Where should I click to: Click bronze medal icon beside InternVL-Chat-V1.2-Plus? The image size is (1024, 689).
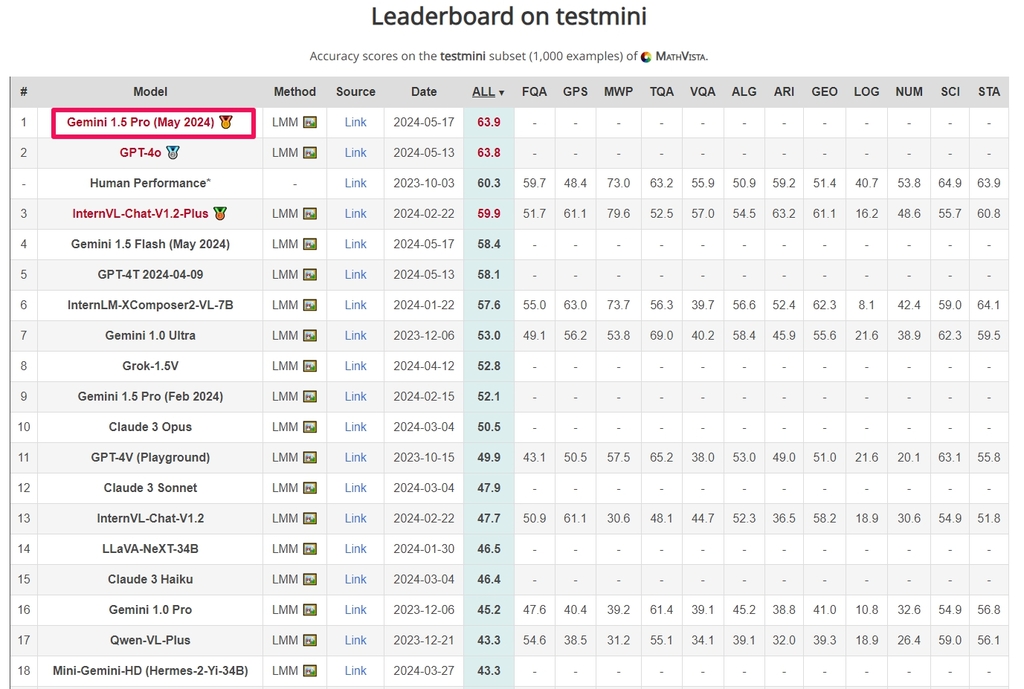click(220, 214)
